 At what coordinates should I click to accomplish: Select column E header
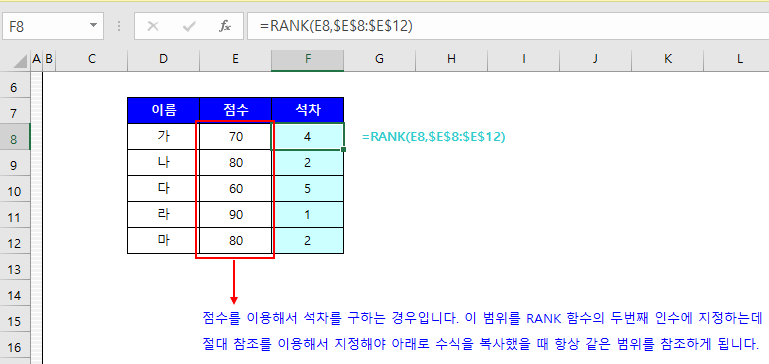click(235, 59)
